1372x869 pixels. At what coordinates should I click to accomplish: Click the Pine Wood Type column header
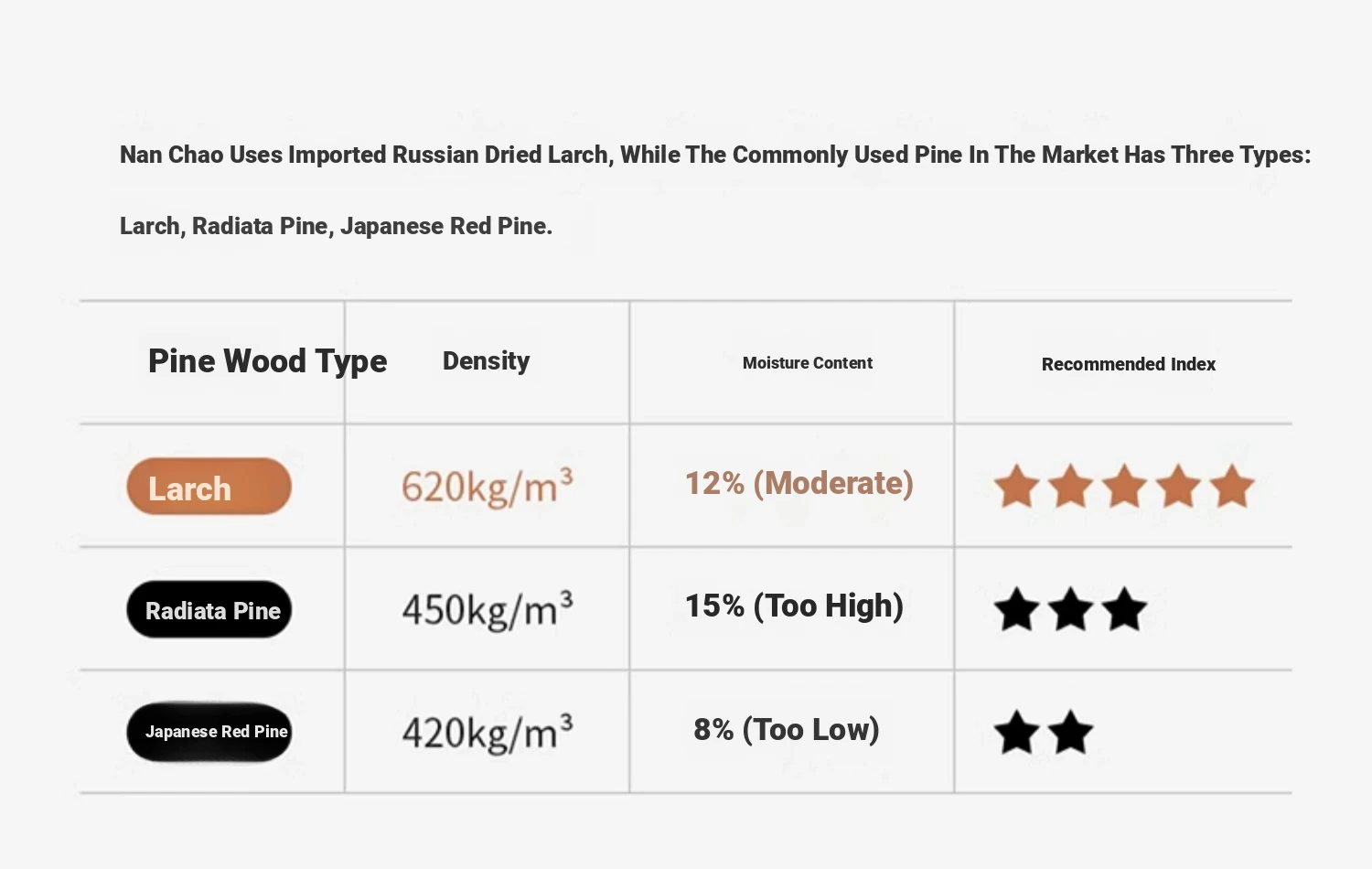[267, 361]
